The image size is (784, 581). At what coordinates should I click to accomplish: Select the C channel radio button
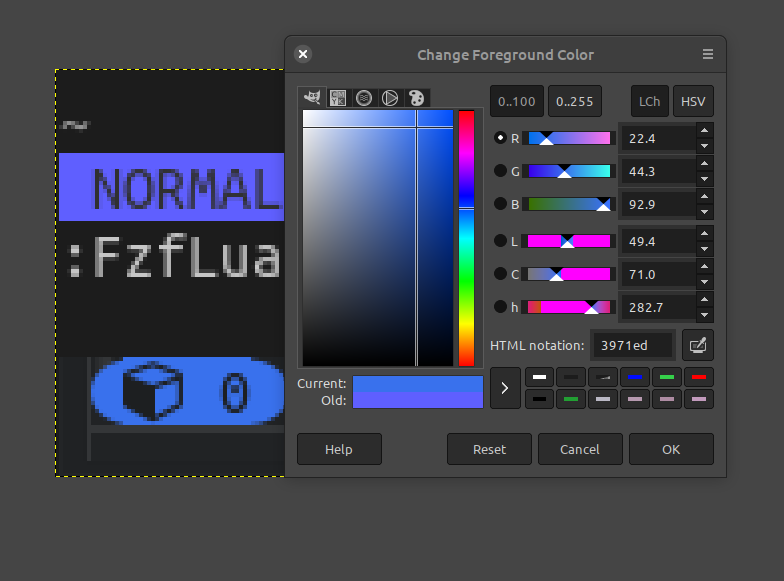coord(500,274)
